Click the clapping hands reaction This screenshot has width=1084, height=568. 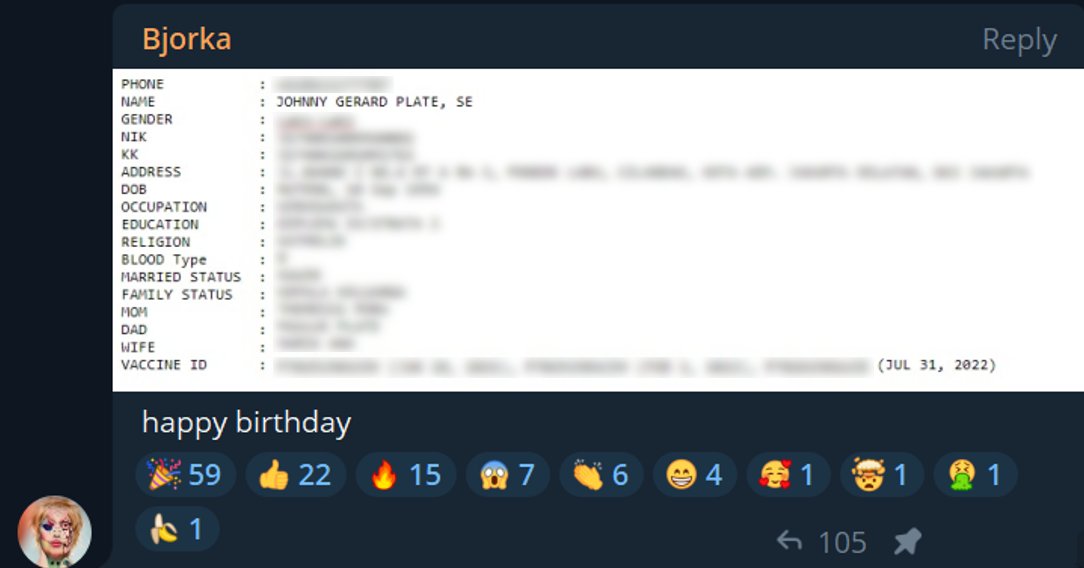(x=601, y=475)
